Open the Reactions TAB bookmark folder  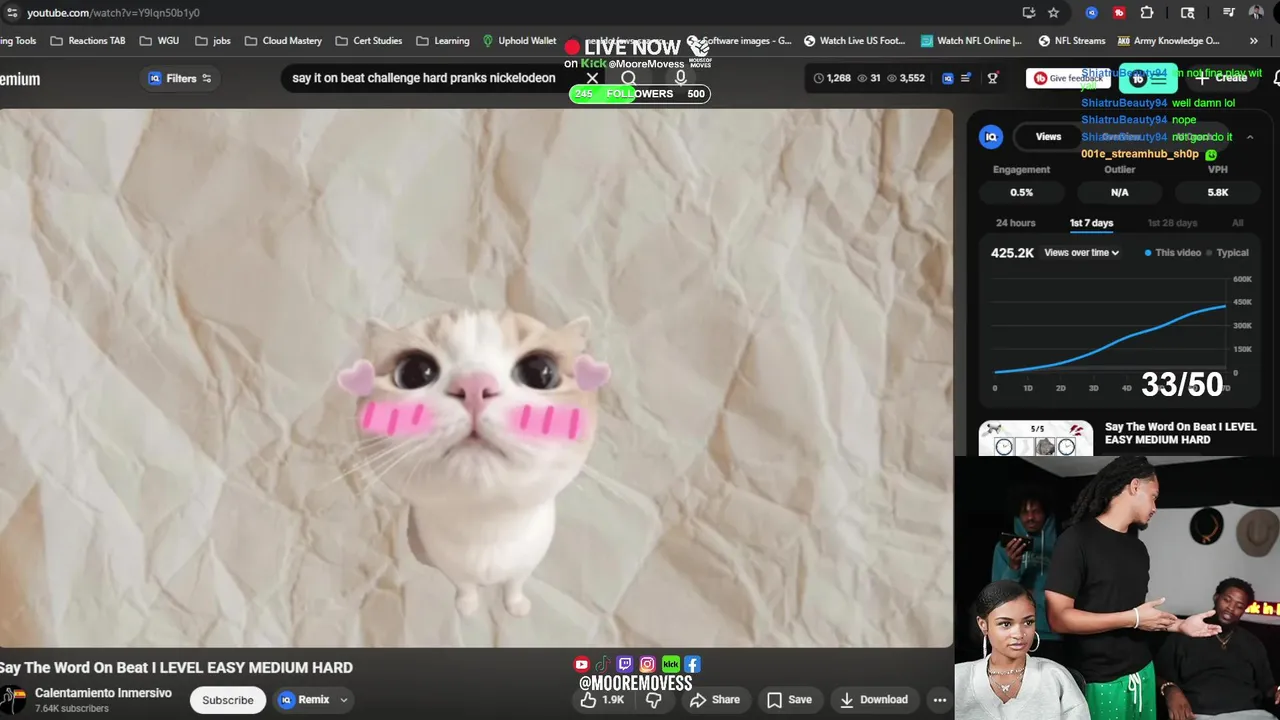click(88, 41)
